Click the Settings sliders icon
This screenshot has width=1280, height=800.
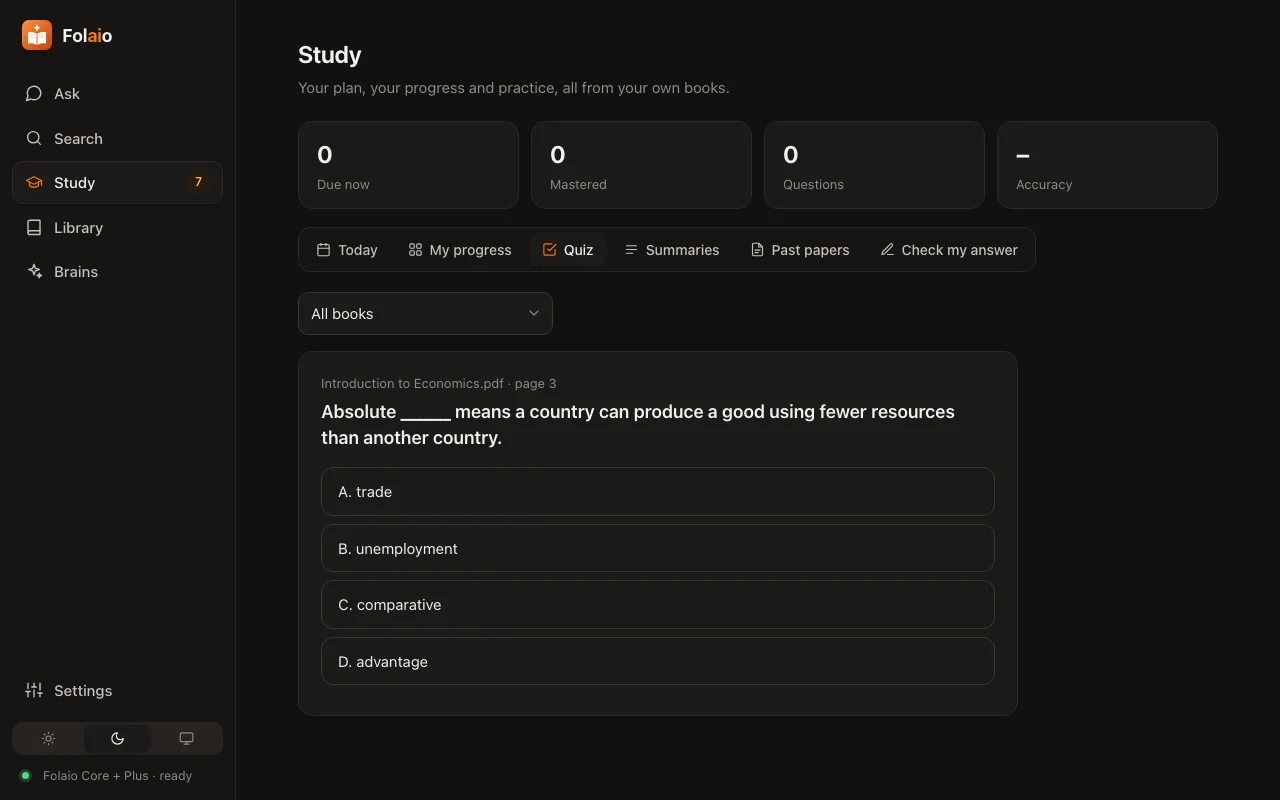click(34, 690)
